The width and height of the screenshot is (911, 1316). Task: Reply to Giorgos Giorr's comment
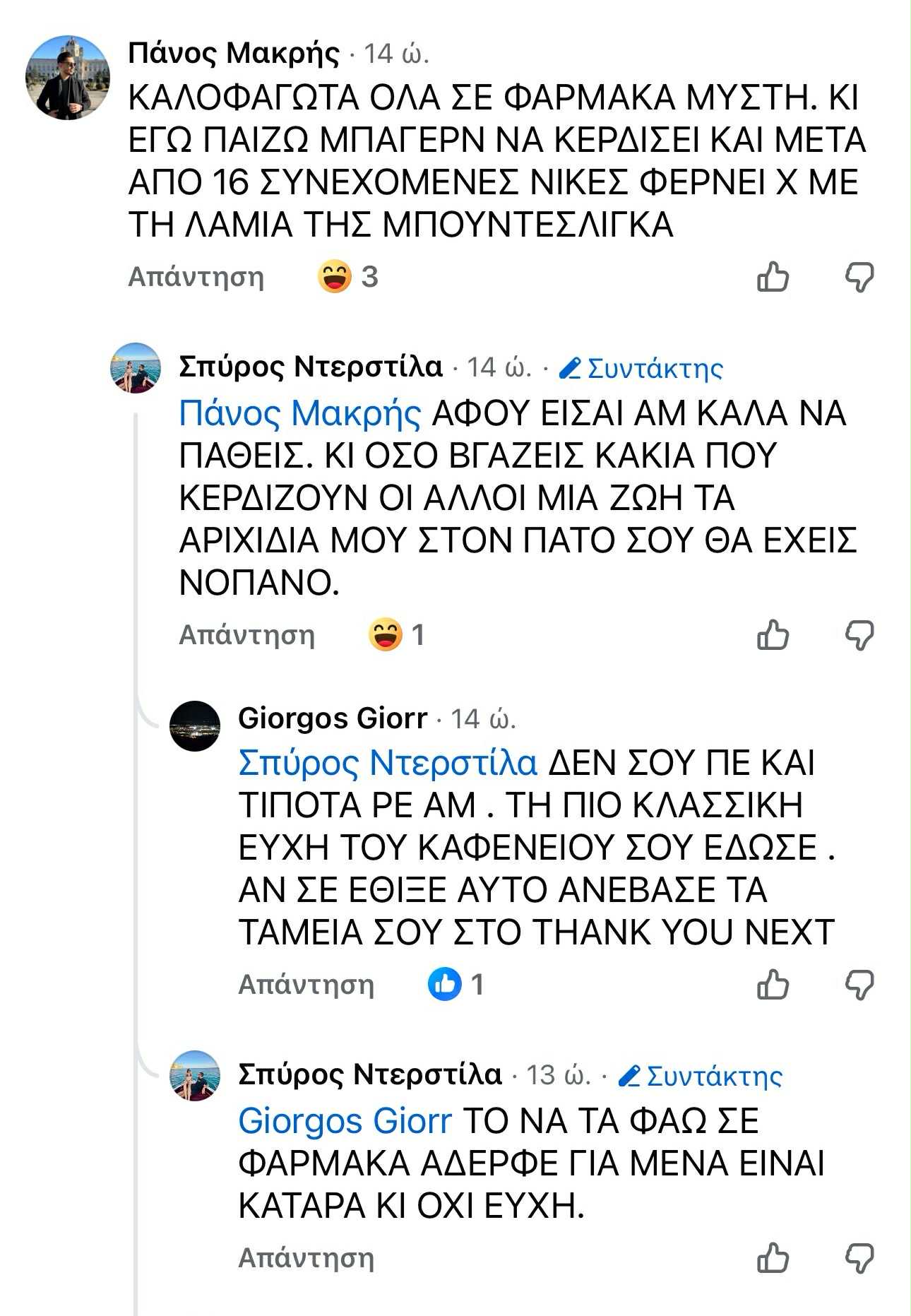coord(306,984)
